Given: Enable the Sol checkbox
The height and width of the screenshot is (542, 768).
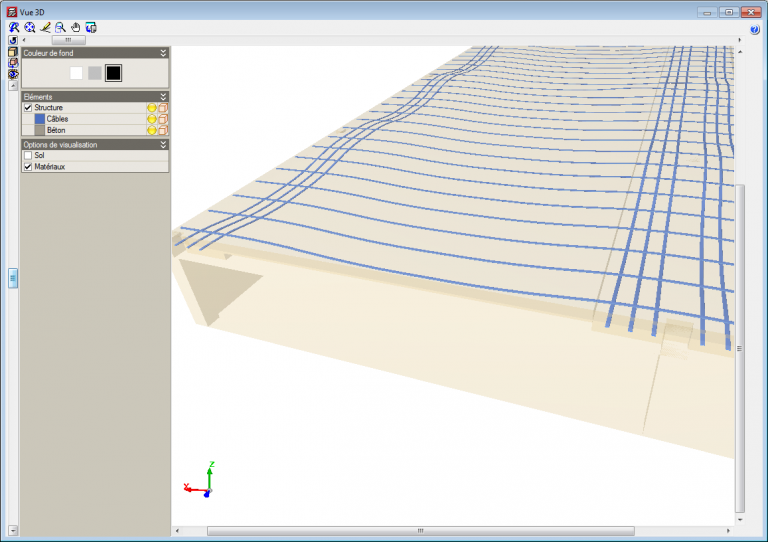Looking at the screenshot, I should tap(28, 155).
